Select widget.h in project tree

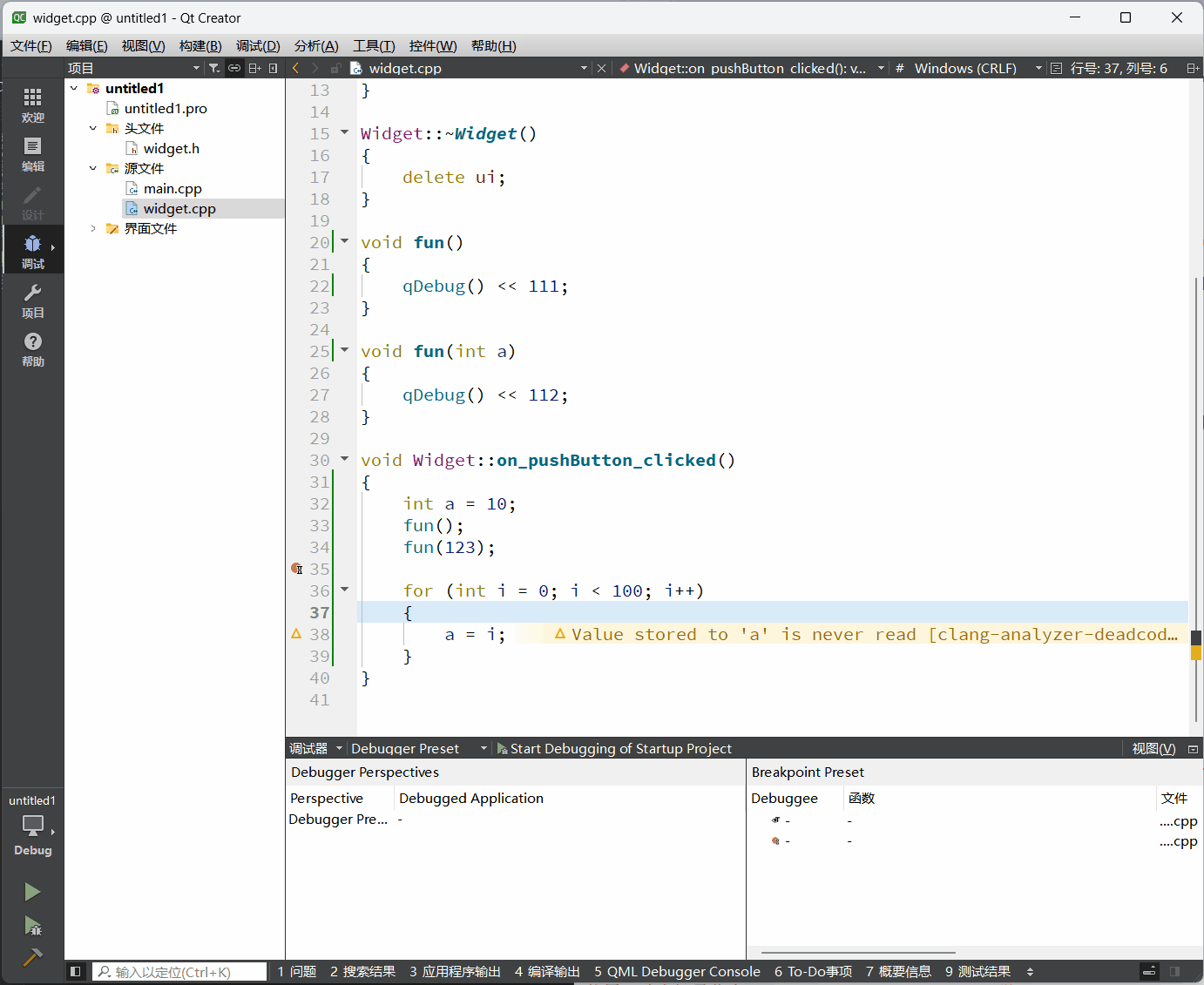click(172, 148)
